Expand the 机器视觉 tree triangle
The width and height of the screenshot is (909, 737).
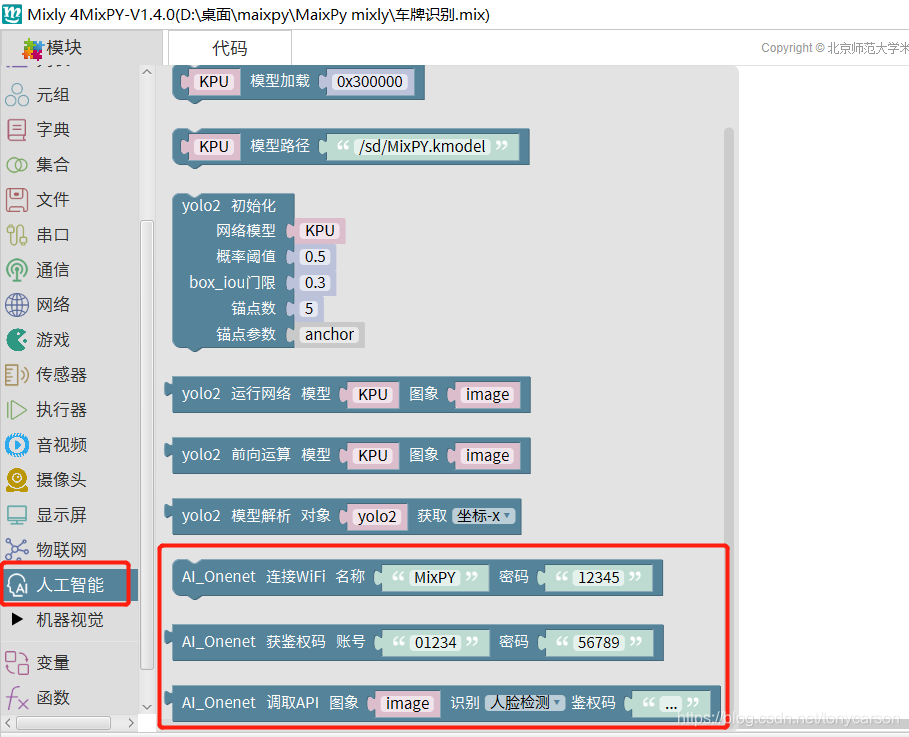[17, 619]
